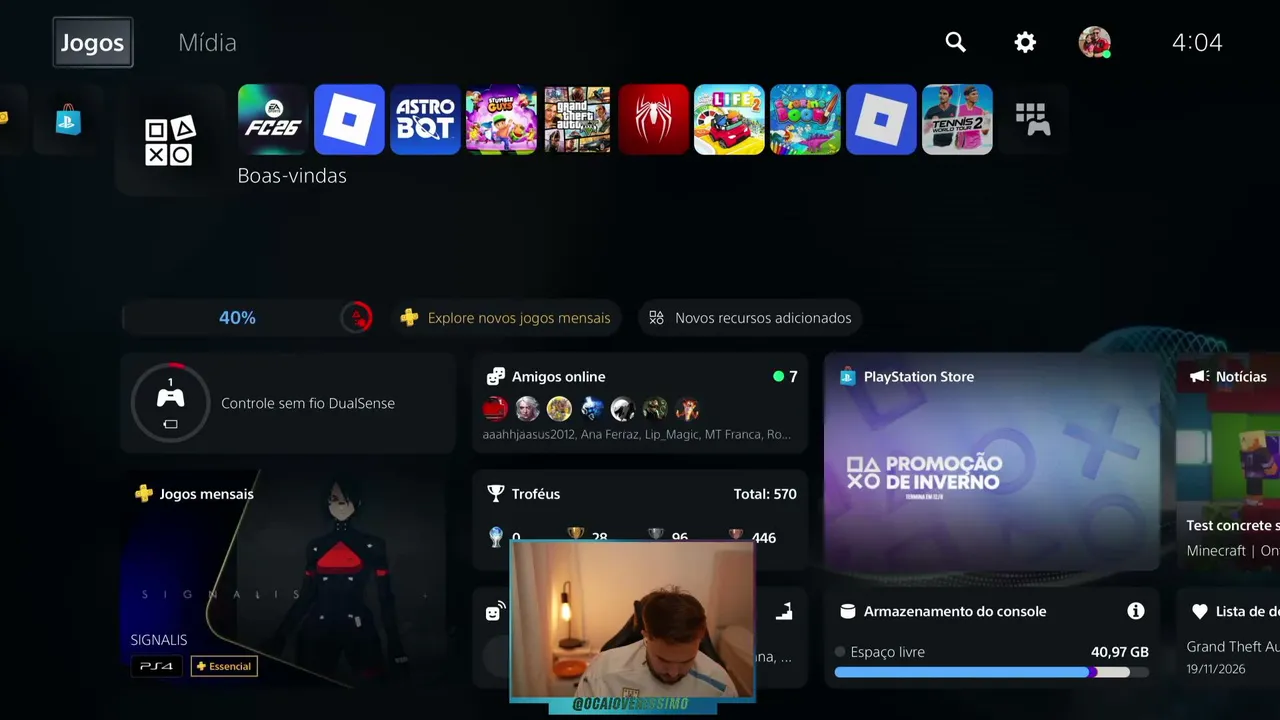This screenshot has width=1280, height=720.
Task: Click the Espaço livre label
Action: click(887, 652)
